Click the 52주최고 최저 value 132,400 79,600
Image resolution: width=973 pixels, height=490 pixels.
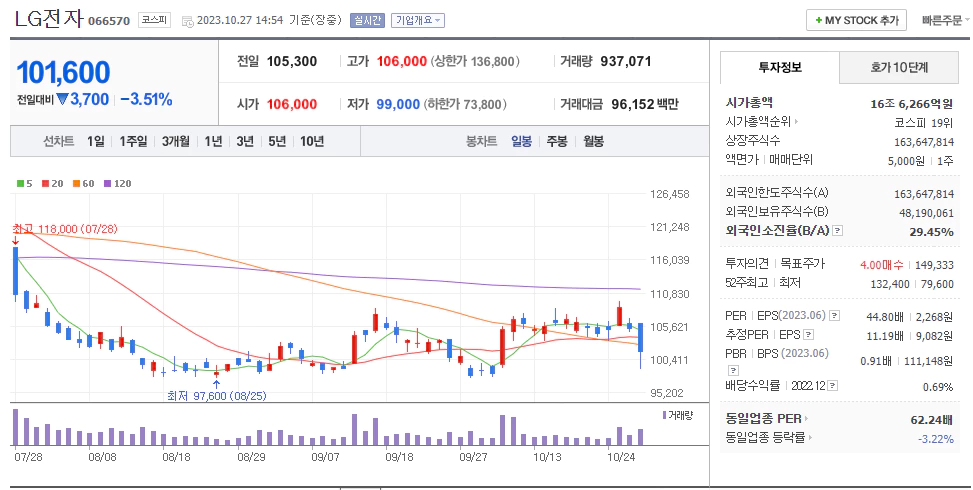click(x=912, y=284)
